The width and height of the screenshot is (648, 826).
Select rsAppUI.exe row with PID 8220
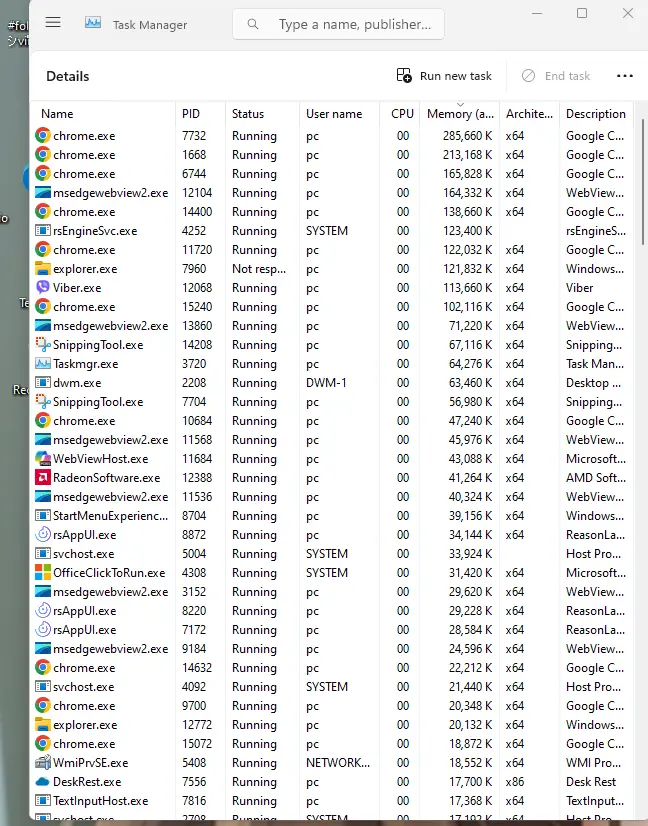click(x=332, y=611)
